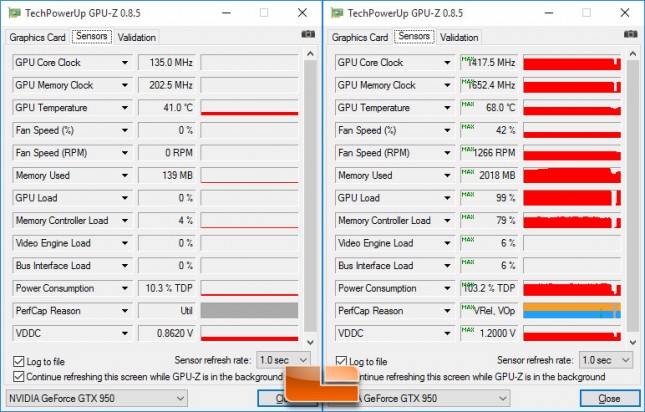Screen dimensions: 645x412
Task: Open GeForce GTX 950 selector in right window
Action: click(432, 398)
